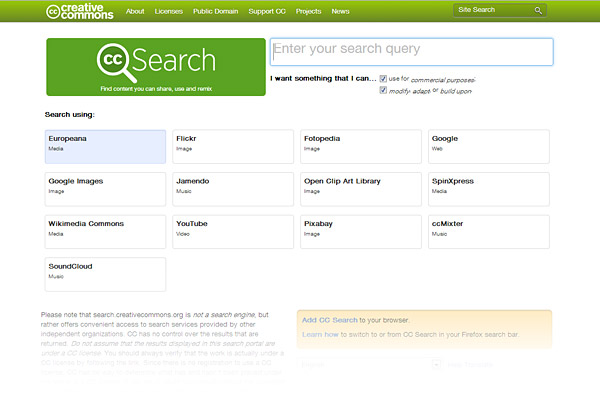Select the Flickr image search option
This screenshot has height=400, width=600.
[233, 146]
